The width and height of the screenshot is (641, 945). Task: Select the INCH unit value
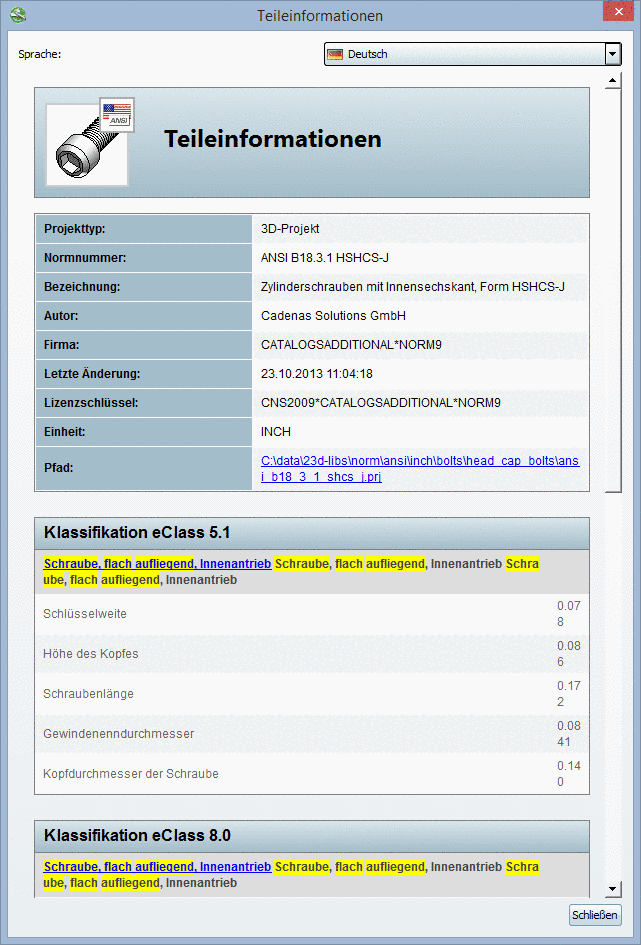coord(276,432)
